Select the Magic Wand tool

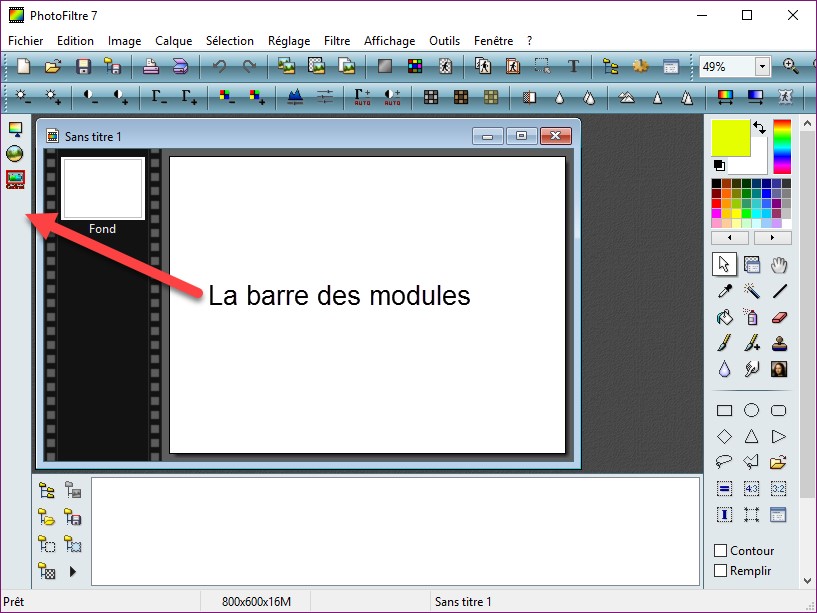coord(752,291)
